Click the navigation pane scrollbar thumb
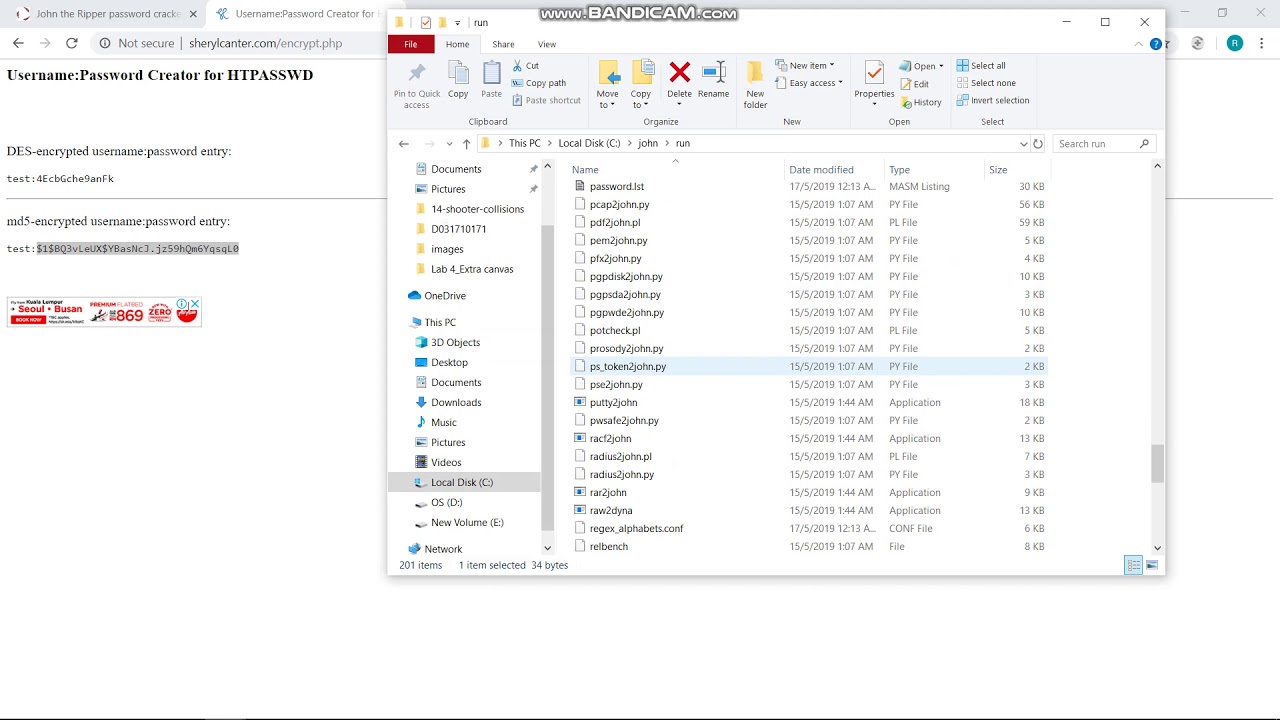The image size is (1280, 720). pos(547,377)
